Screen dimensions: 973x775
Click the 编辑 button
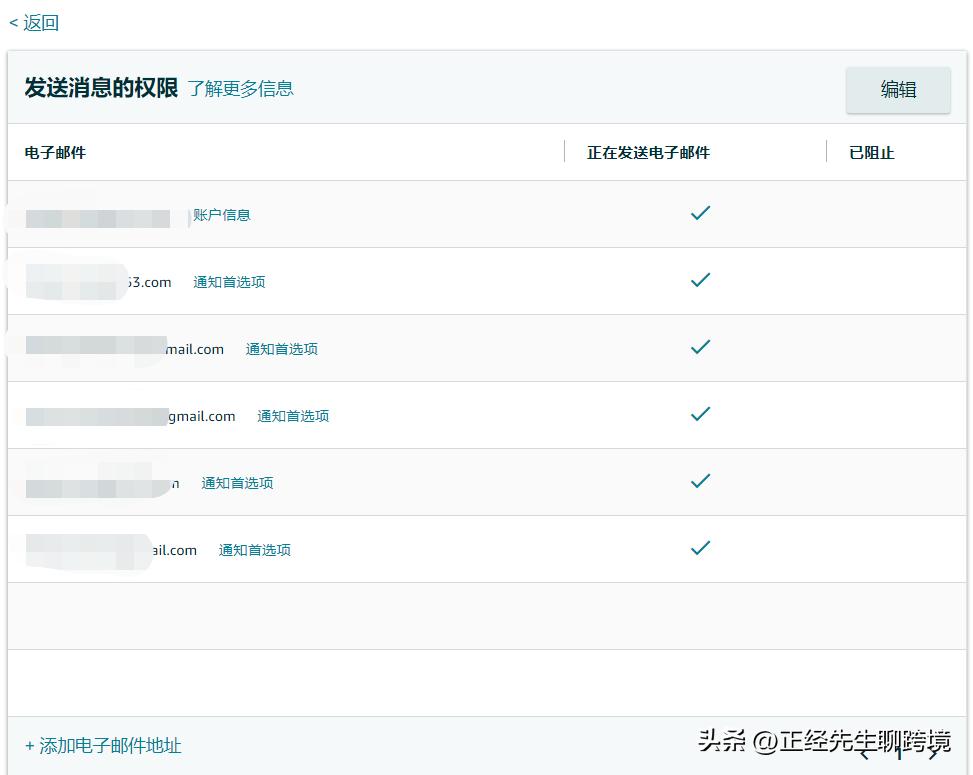pyautogui.click(x=897, y=89)
